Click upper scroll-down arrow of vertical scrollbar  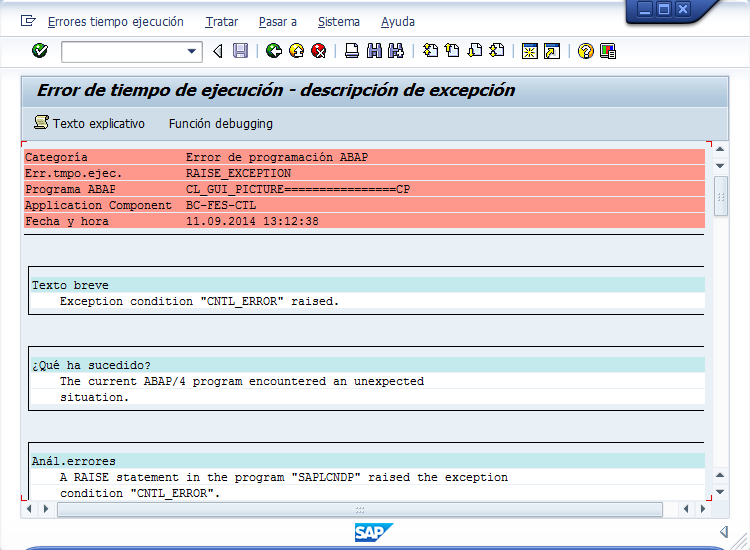pyautogui.click(x=720, y=166)
